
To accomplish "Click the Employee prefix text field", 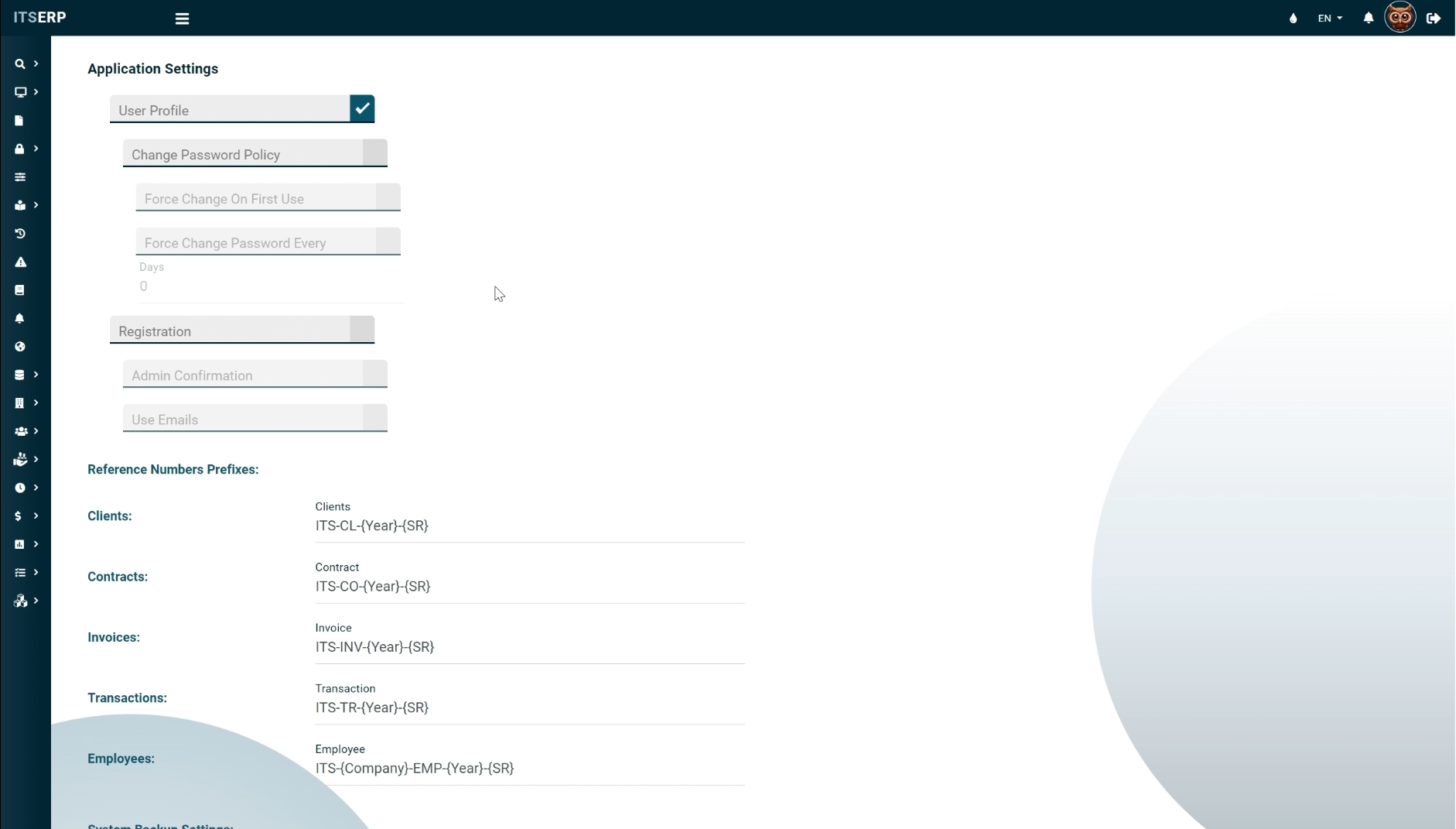I will tap(529, 769).
